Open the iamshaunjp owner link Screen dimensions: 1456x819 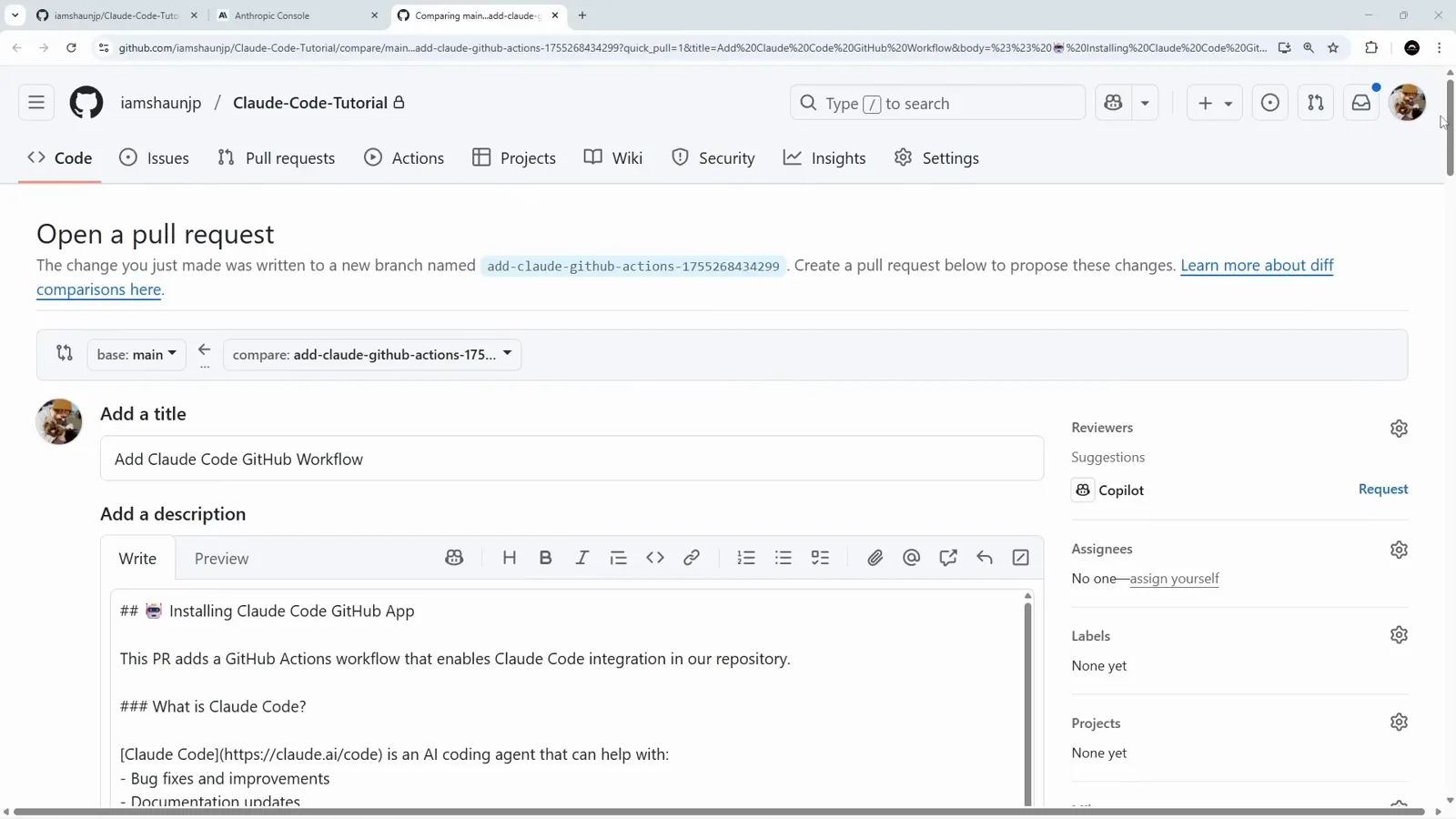(x=161, y=103)
